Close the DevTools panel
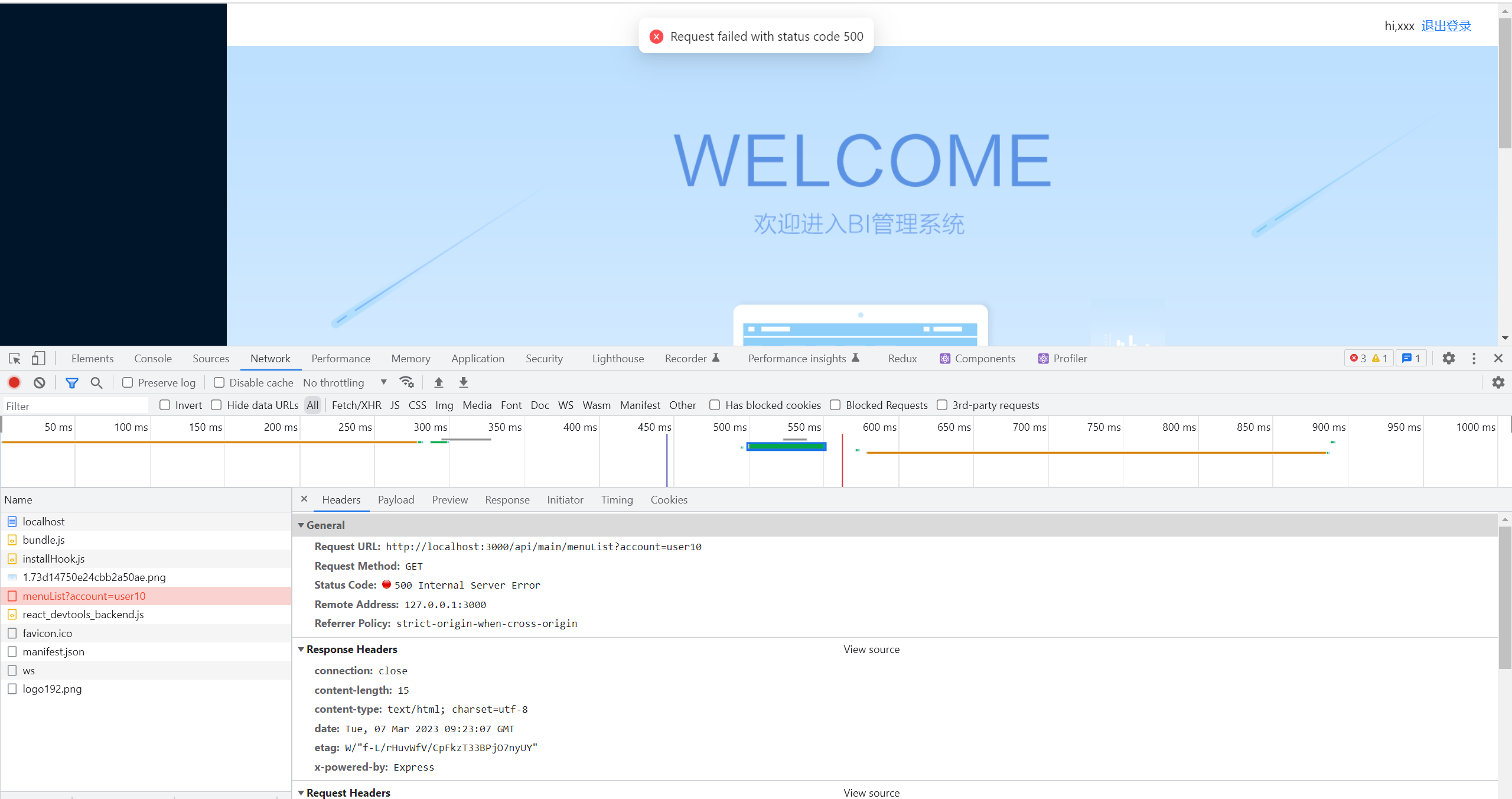The image size is (1512, 799). click(1498, 358)
